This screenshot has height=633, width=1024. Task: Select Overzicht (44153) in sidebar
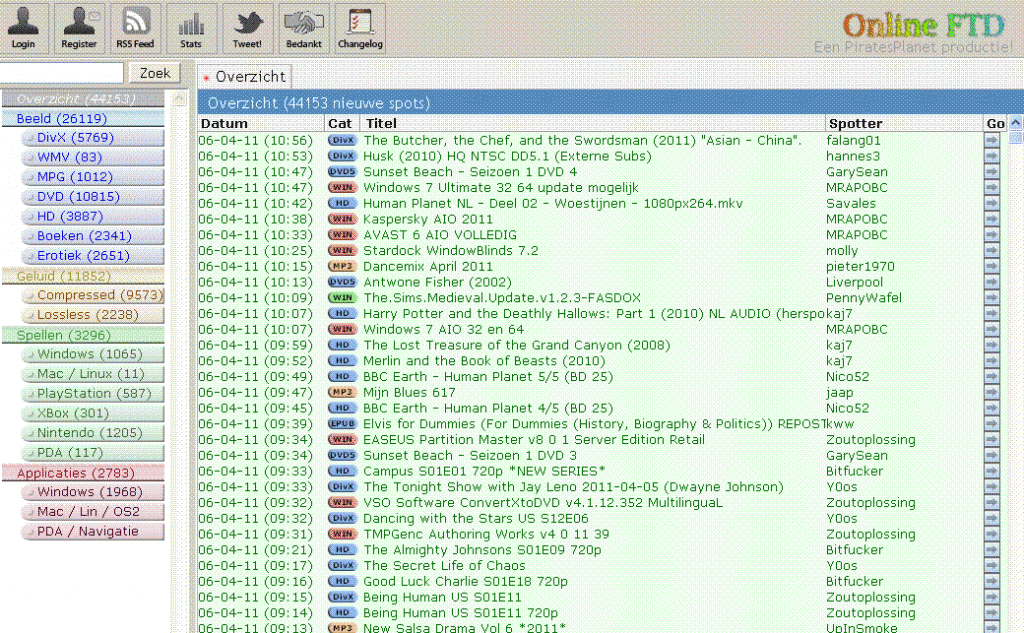point(83,99)
